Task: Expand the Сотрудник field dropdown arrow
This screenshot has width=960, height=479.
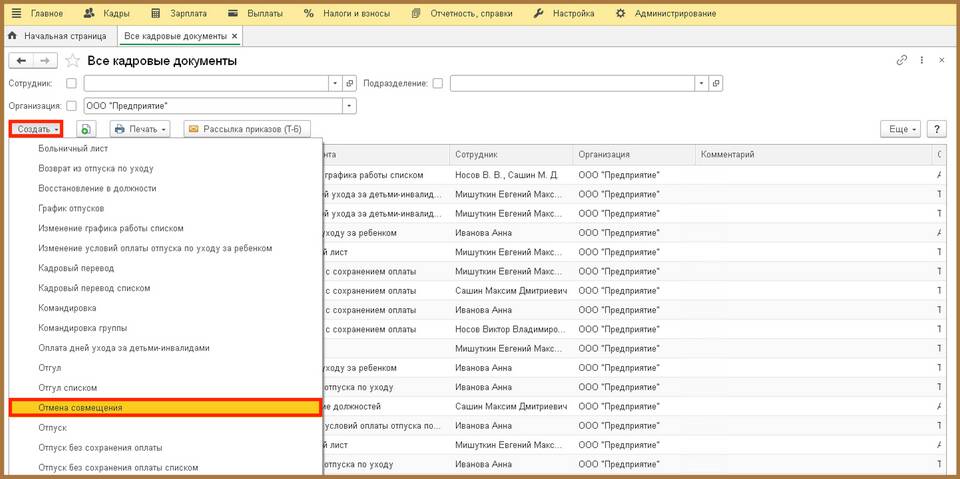Action: (336, 83)
